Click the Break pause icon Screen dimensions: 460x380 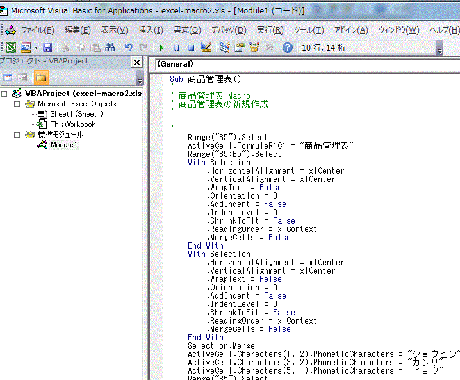pos(177,48)
